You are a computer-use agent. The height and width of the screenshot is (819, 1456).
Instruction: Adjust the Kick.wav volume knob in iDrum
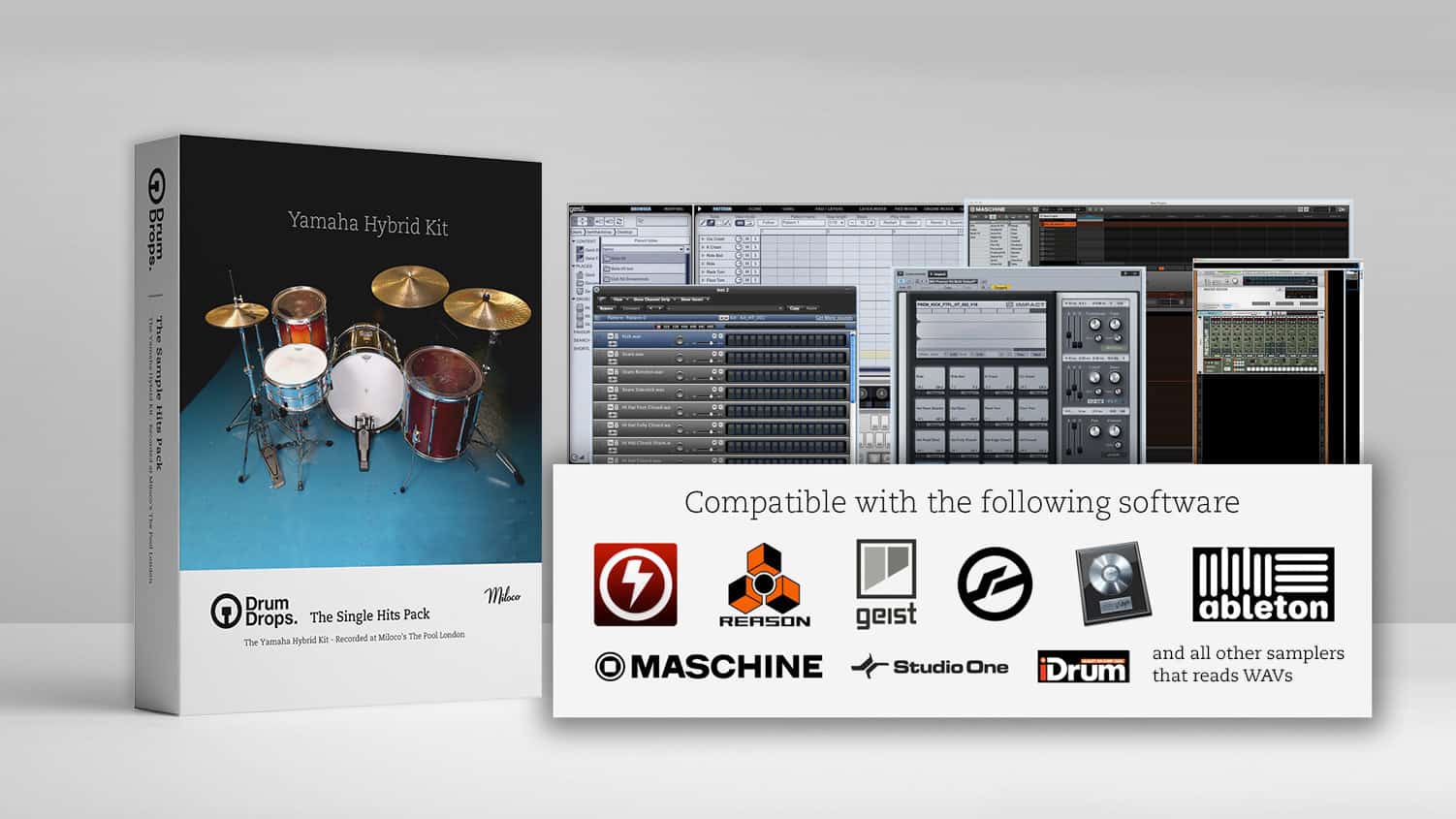pyautogui.click(x=680, y=341)
